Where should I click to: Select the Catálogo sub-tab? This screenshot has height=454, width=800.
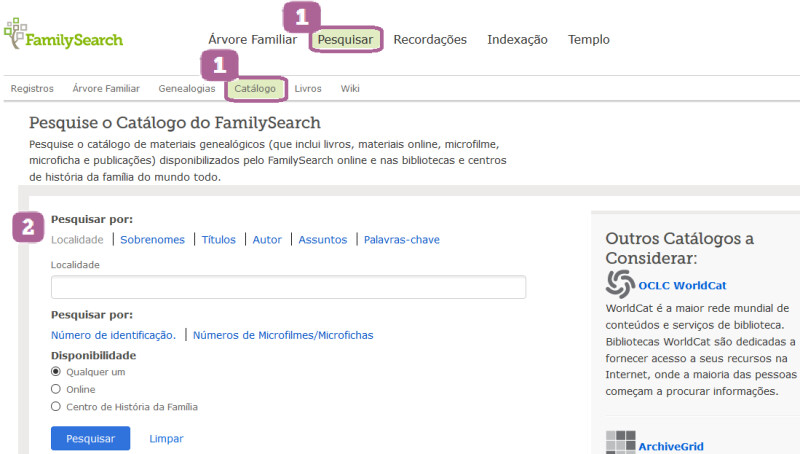click(x=256, y=89)
